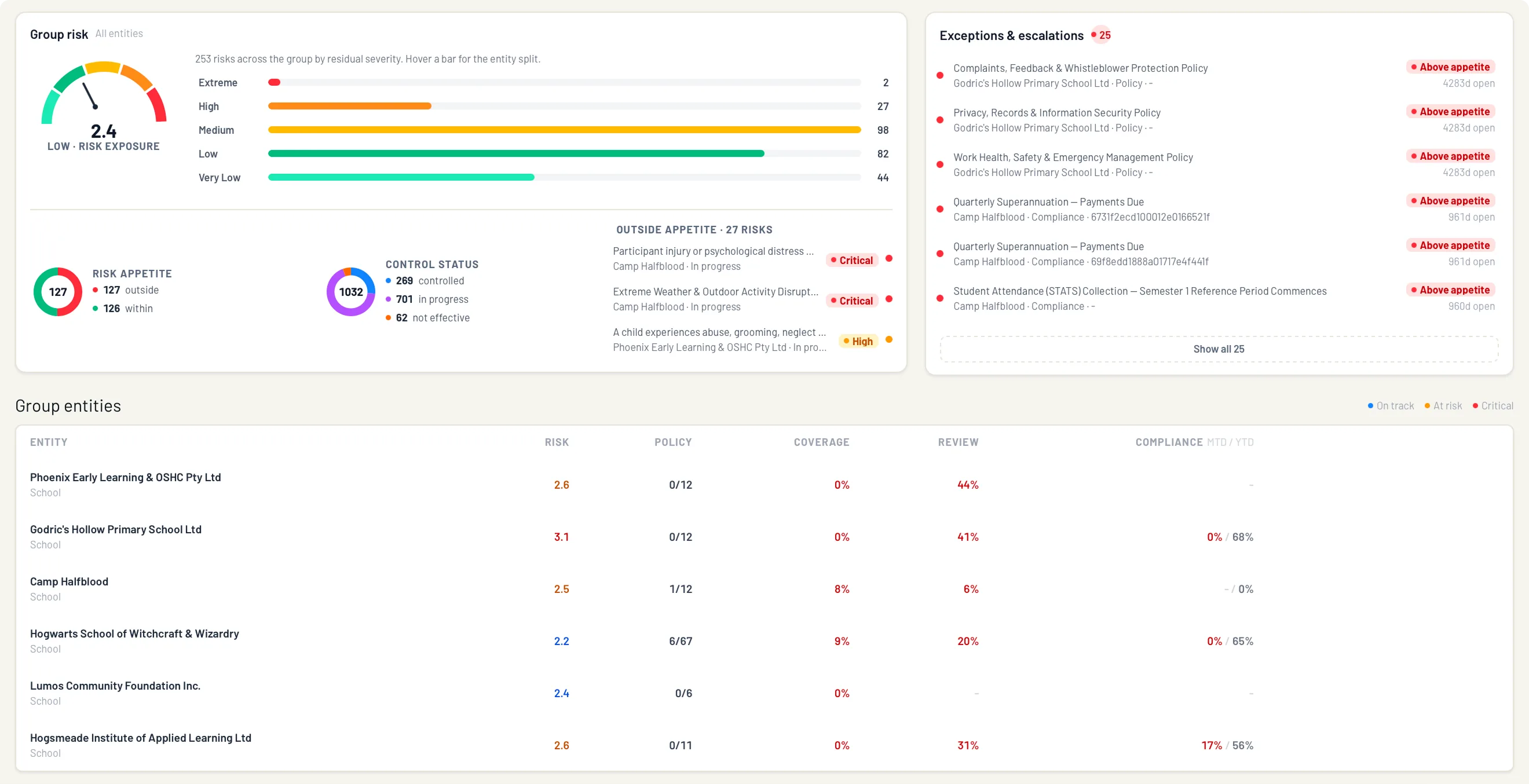Open Lumos Community Foundation Inc. entity
This screenshot has height=784, width=1529.
click(765, 693)
